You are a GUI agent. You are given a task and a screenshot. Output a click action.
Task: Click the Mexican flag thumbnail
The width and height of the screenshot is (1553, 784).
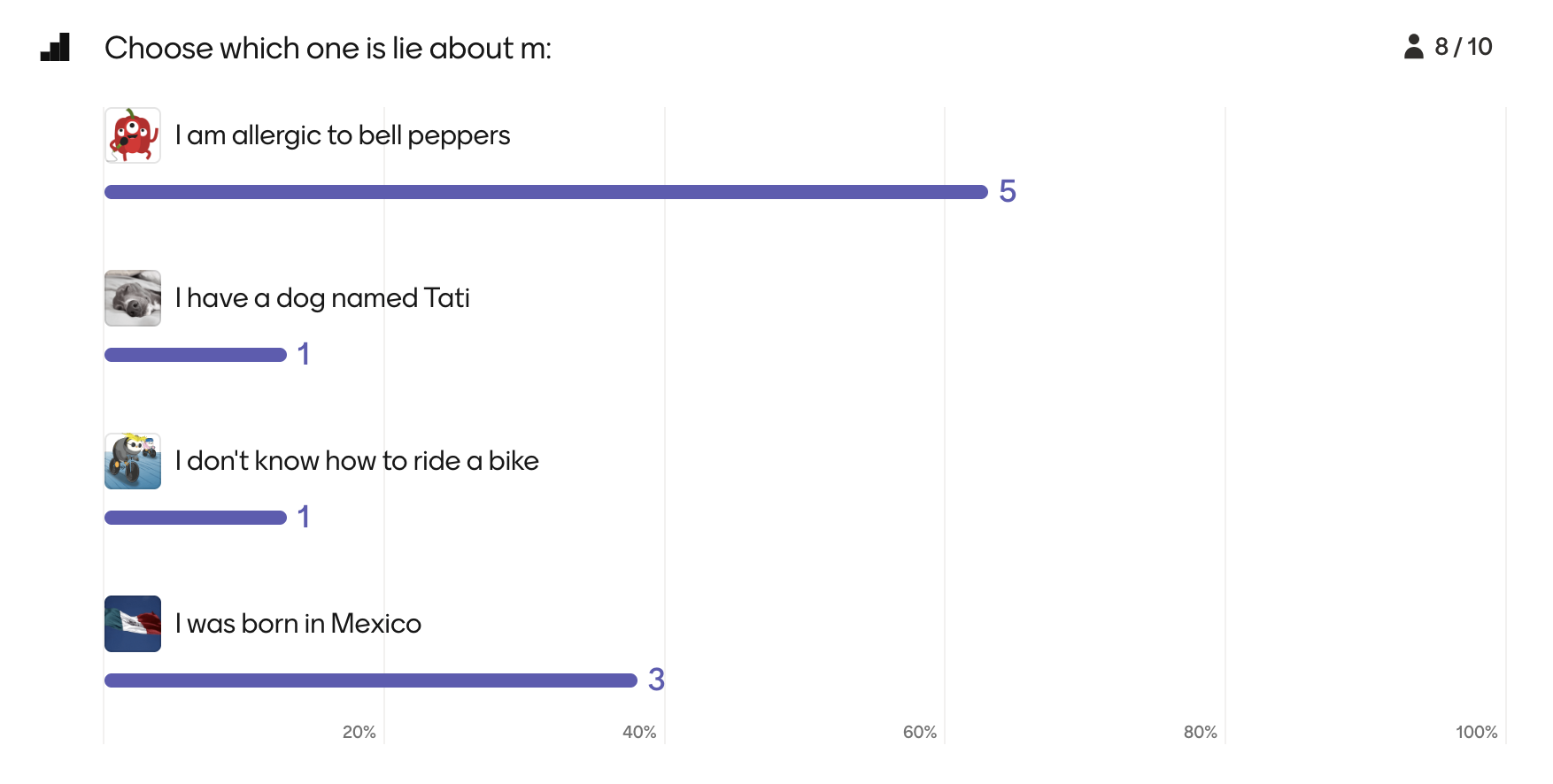tap(133, 624)
